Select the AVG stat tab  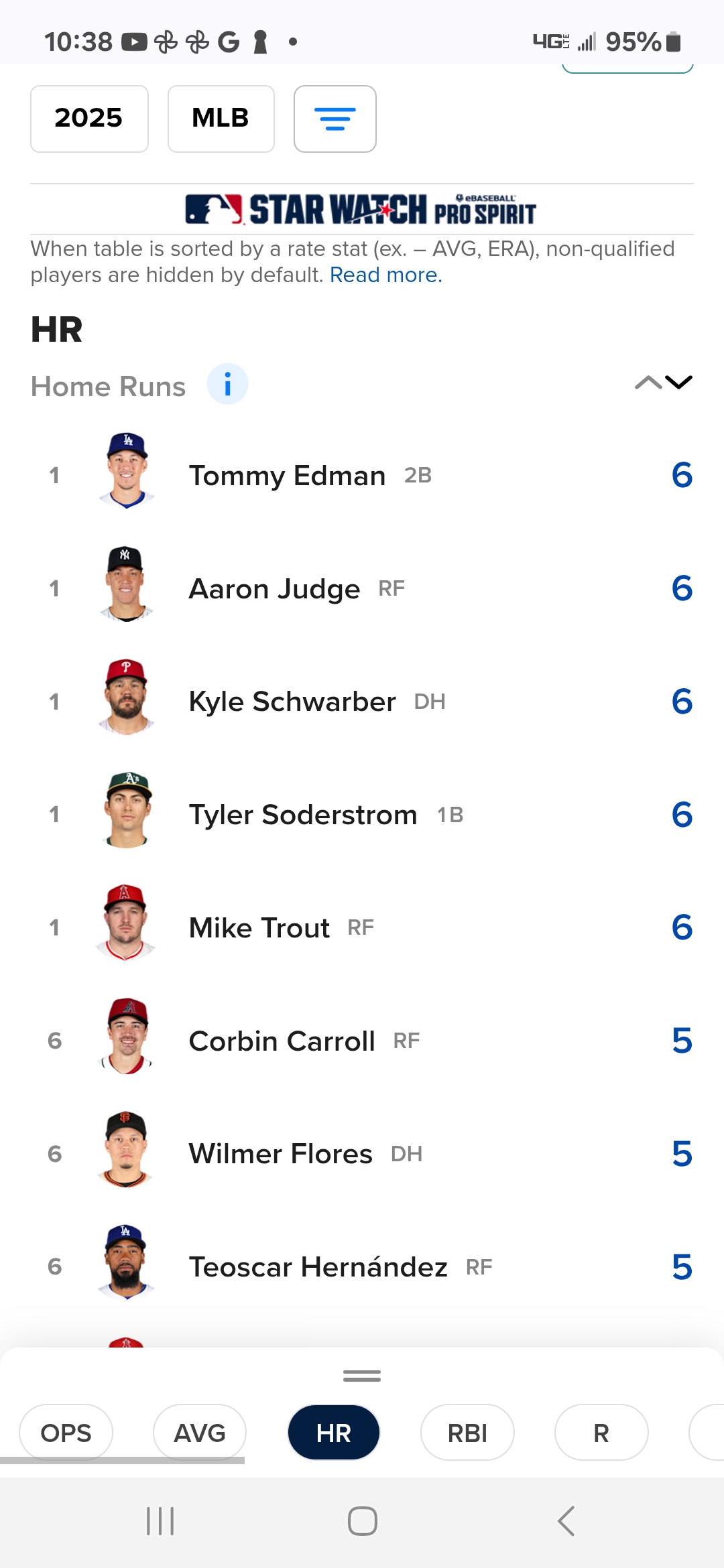200,1433
